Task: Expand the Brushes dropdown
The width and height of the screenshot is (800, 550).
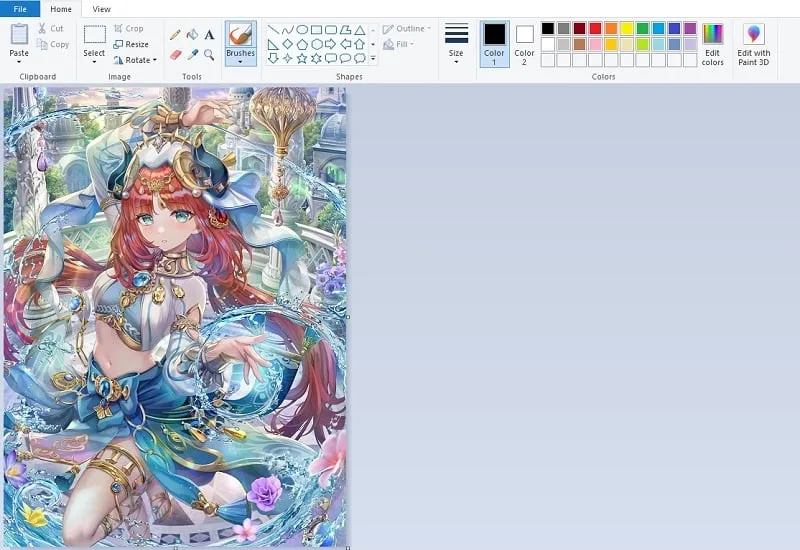Action: coord(240,62)
